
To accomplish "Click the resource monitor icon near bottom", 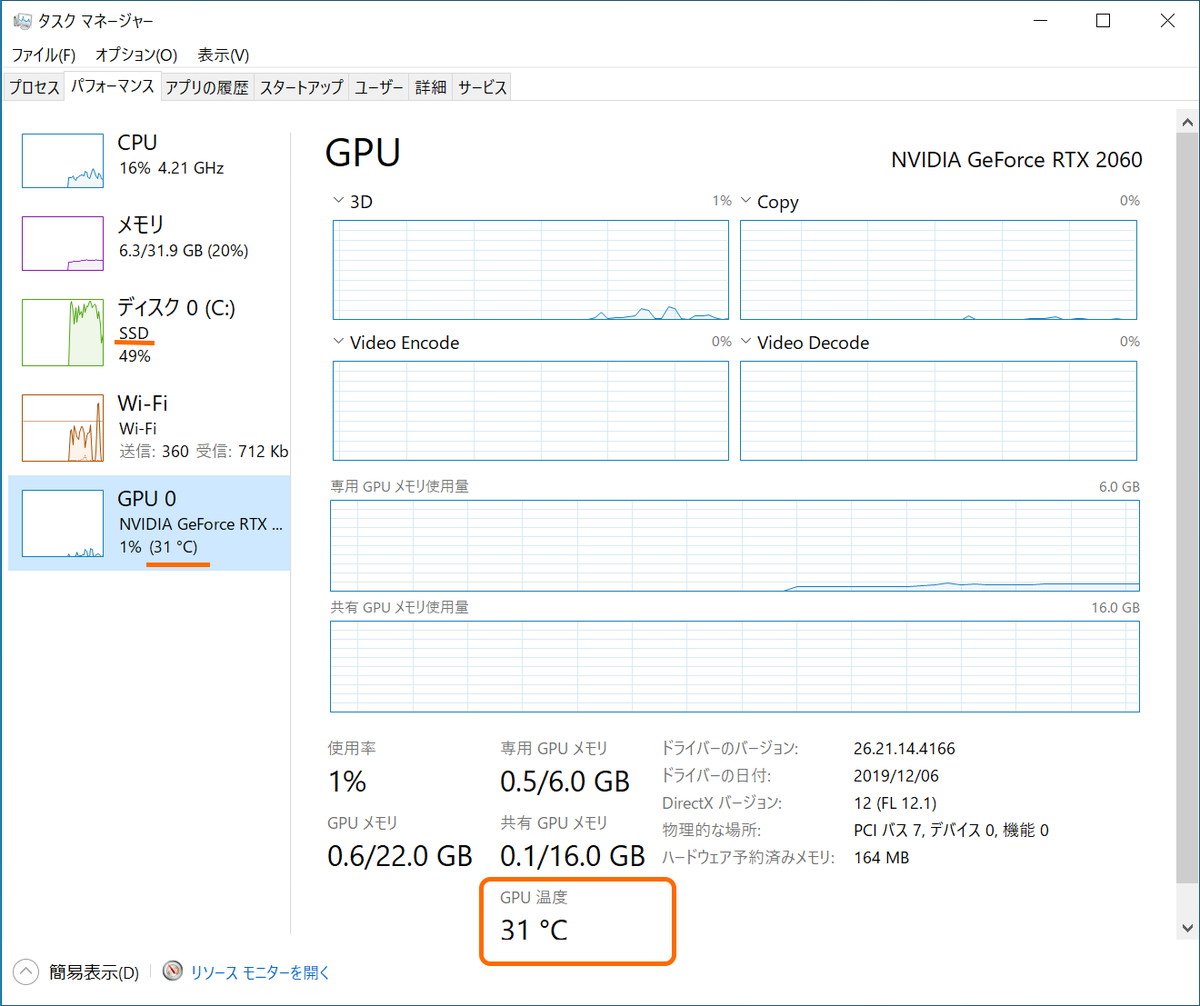I will click(x=172, y=970).
